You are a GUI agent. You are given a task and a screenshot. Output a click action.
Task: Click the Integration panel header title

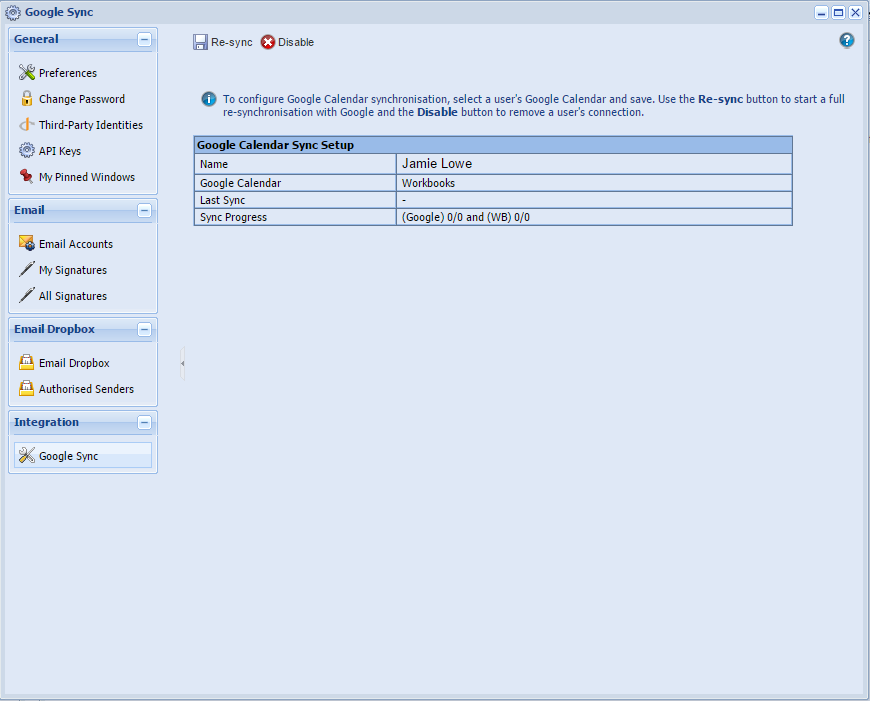[46, 422]
